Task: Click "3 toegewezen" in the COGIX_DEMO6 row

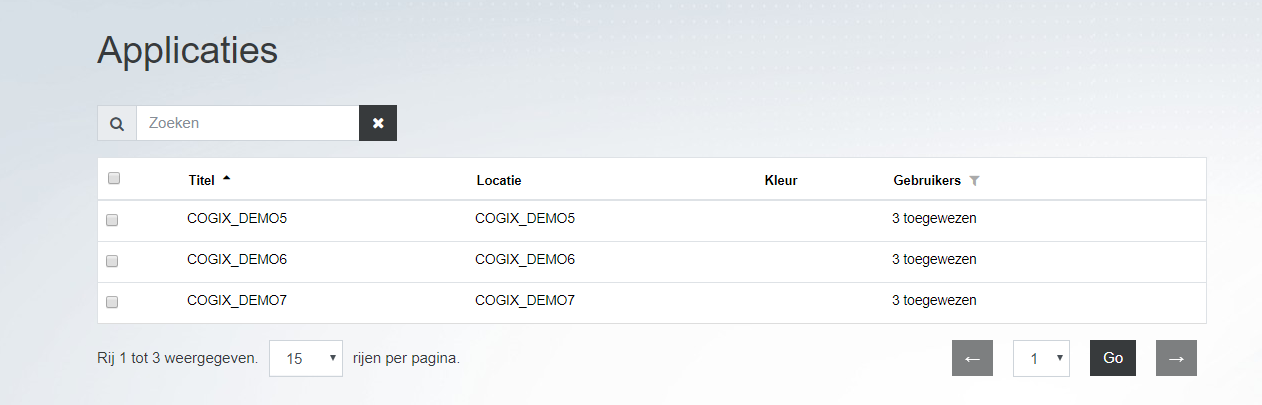Action: click(934, 259)
